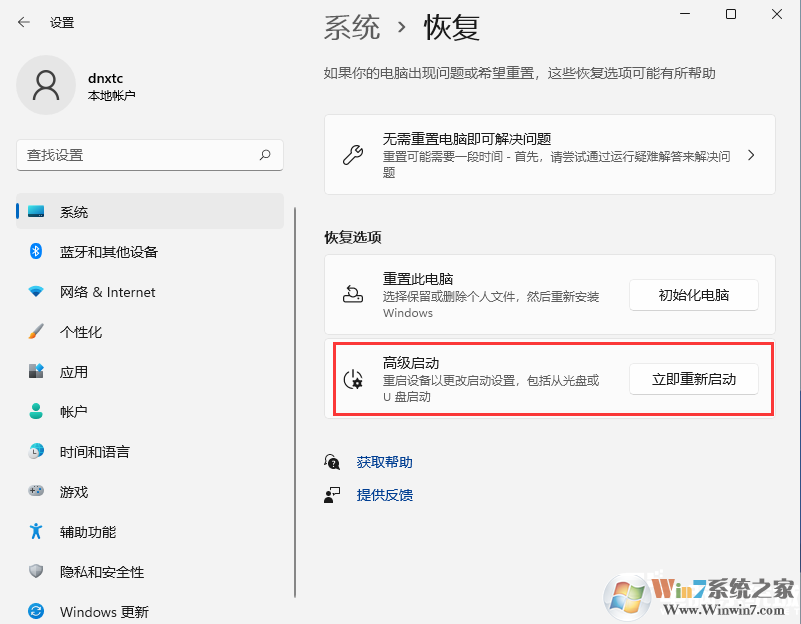
Task: Navigate to 系统 via breadcrumb
Action: [x=352, y=28]
